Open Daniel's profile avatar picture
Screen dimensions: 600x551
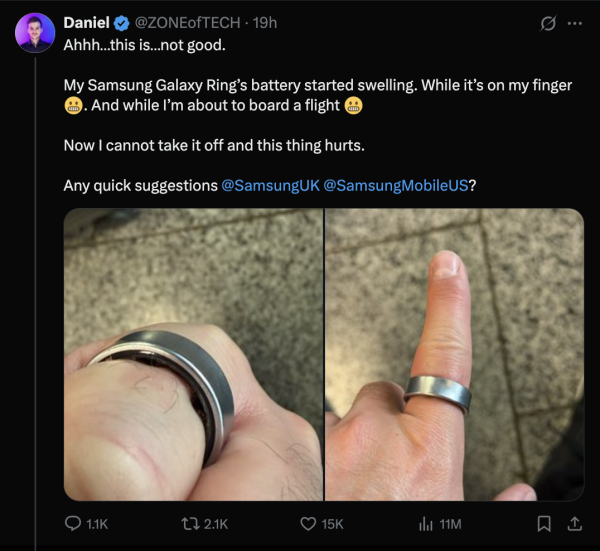[35, 34]
